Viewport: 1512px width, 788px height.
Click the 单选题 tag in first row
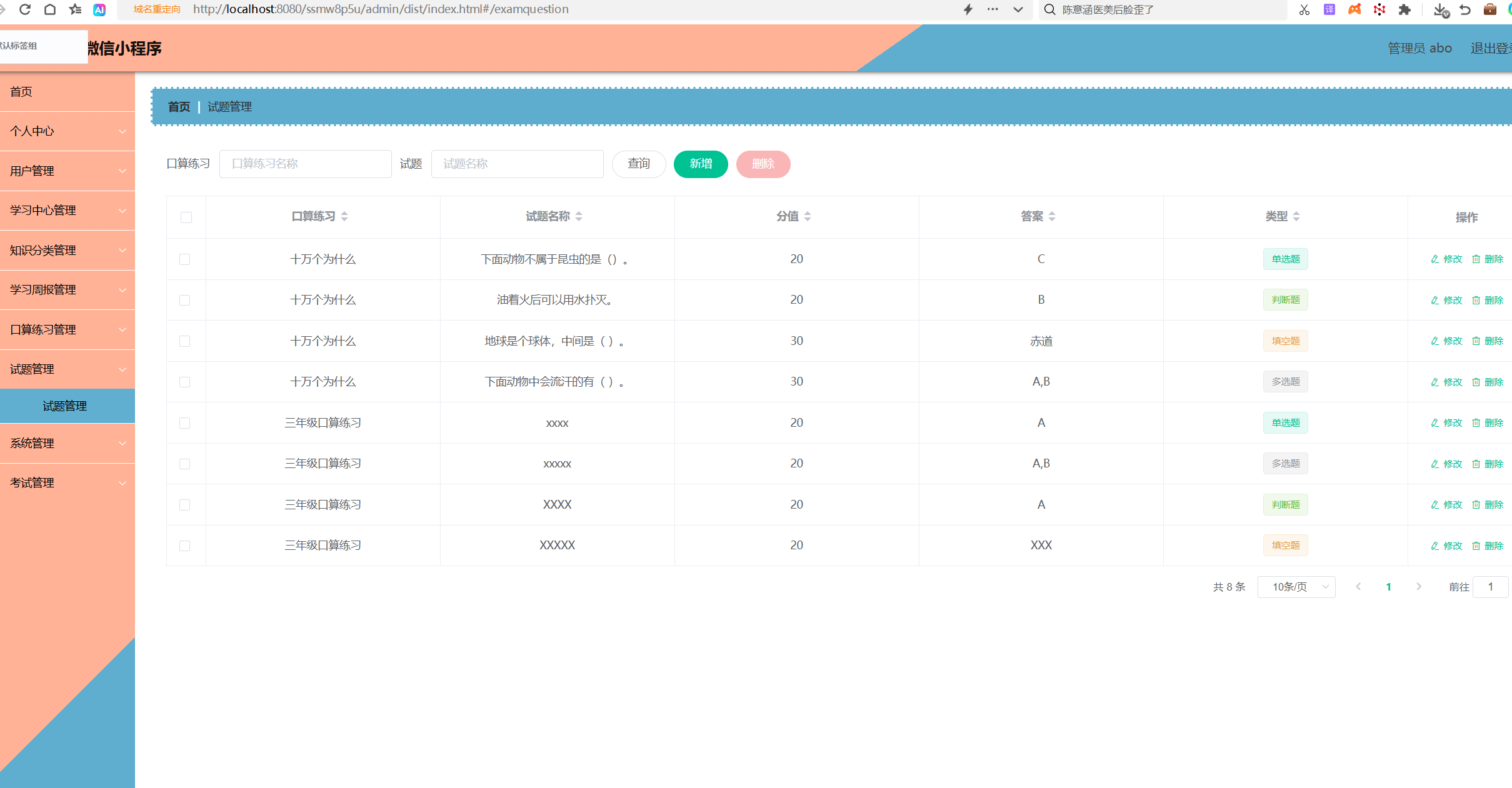(1285, 259)
